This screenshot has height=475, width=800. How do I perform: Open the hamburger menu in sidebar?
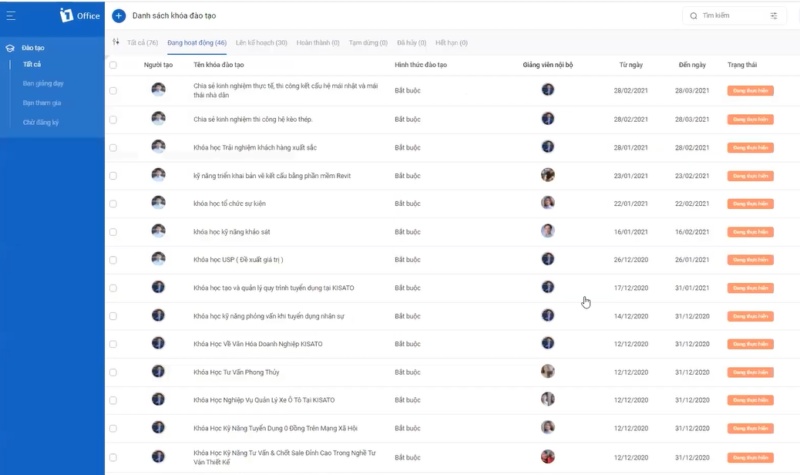[x=11, y=16]
